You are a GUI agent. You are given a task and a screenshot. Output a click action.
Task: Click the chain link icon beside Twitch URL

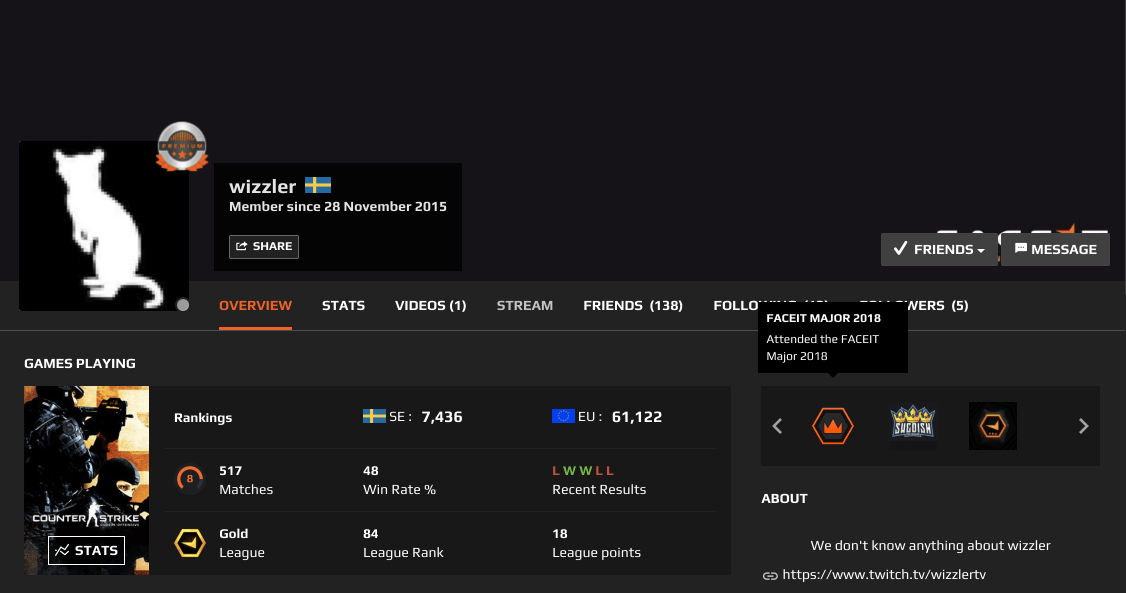click(x=770, y=576)
